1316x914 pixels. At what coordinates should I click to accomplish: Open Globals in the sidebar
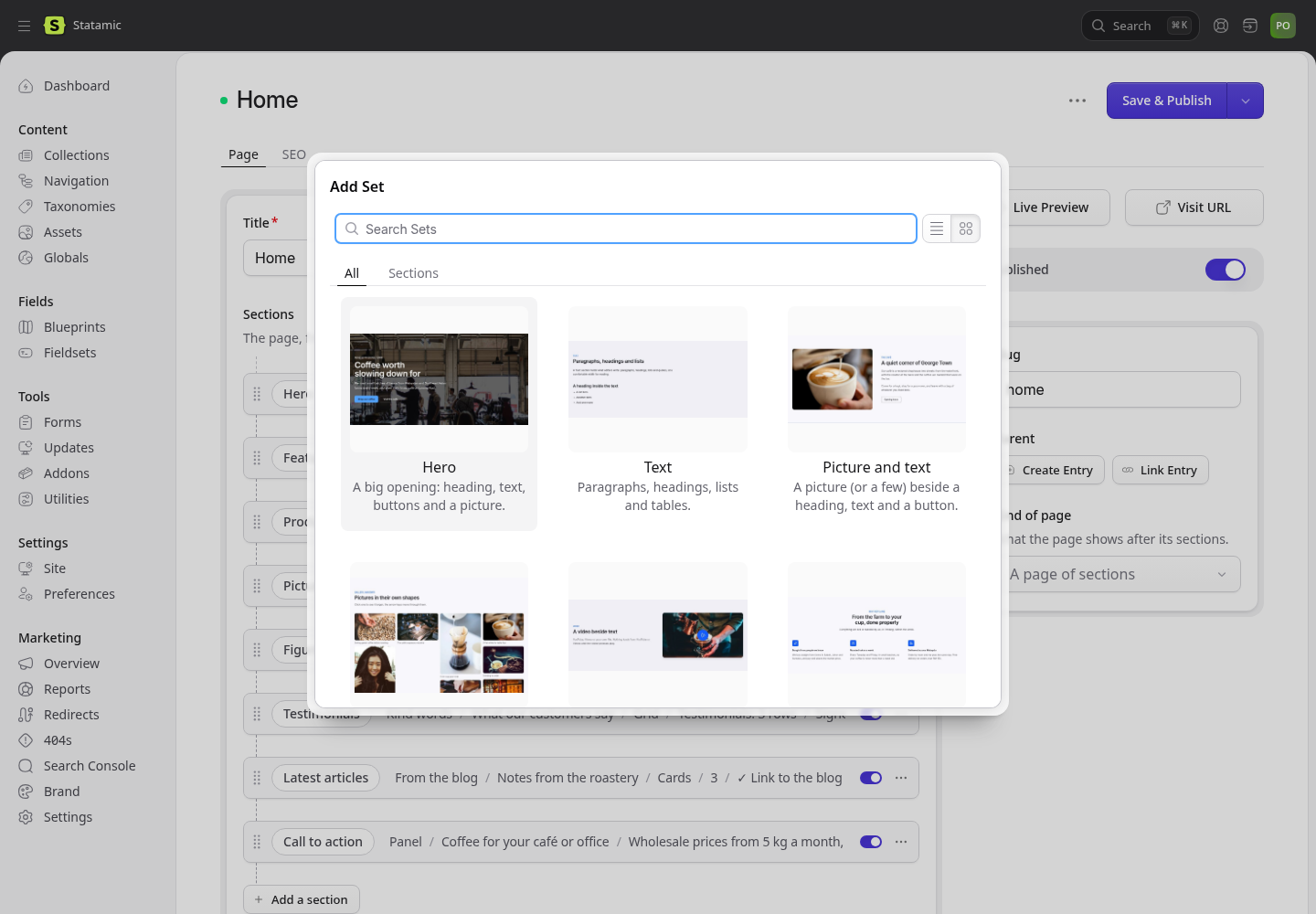(66, 258)
